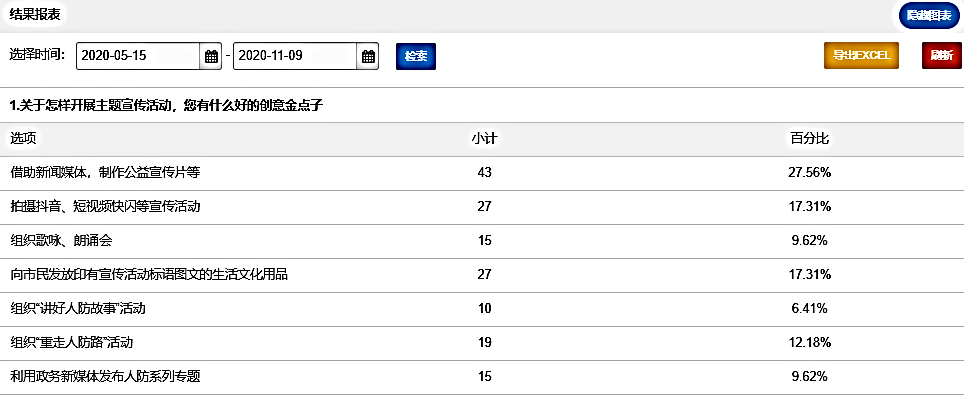This screenshot has height=403, width=964.
Task: Export results with 导出EXCEL button
Action: click(860, 56)
